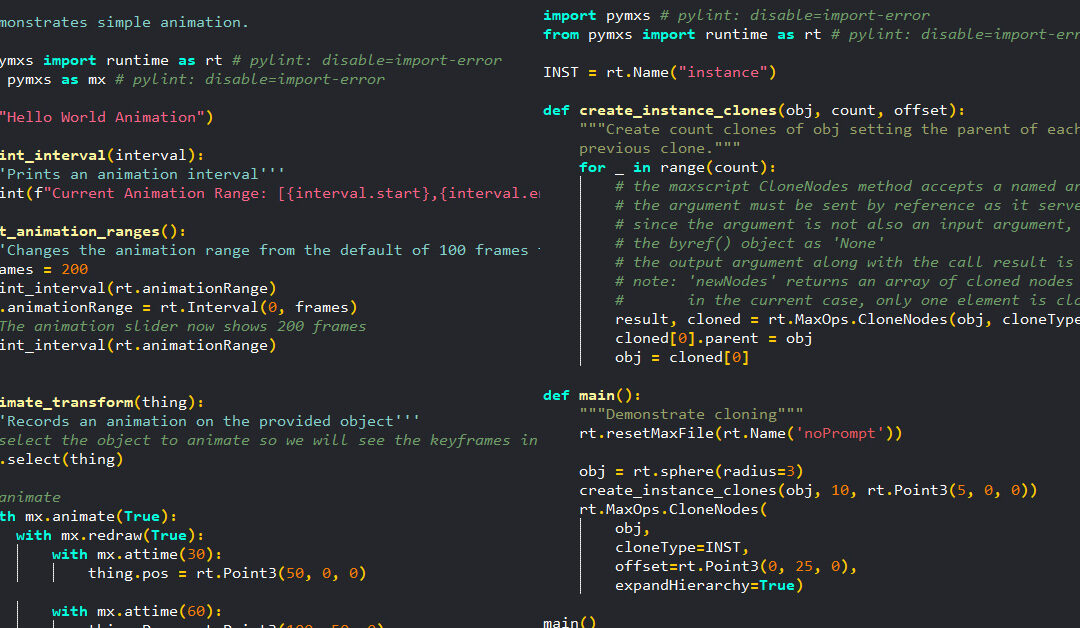Click the "thing.pos = rt.Point3(50, 0, 0)" line
1080x628 pixels.
227,574
